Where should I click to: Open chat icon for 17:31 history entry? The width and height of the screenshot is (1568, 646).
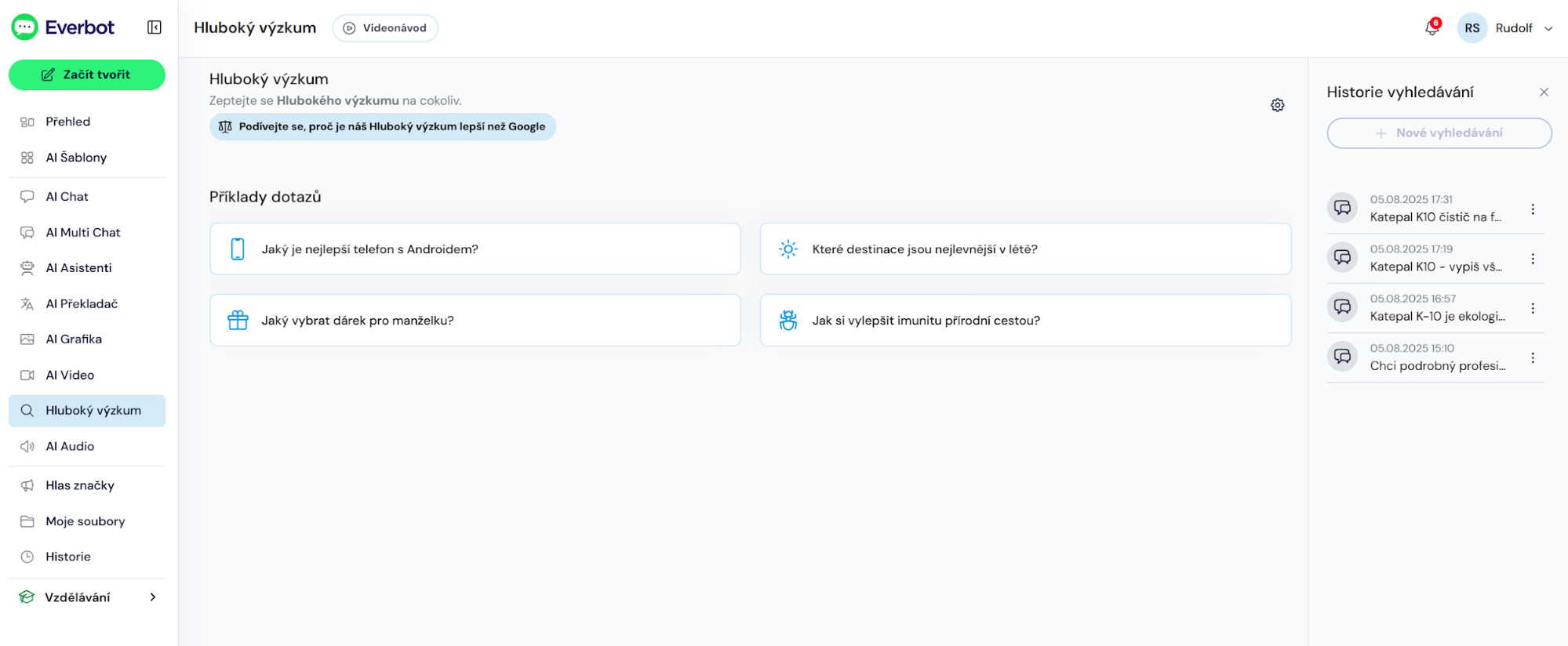[x=1342, y=208]
